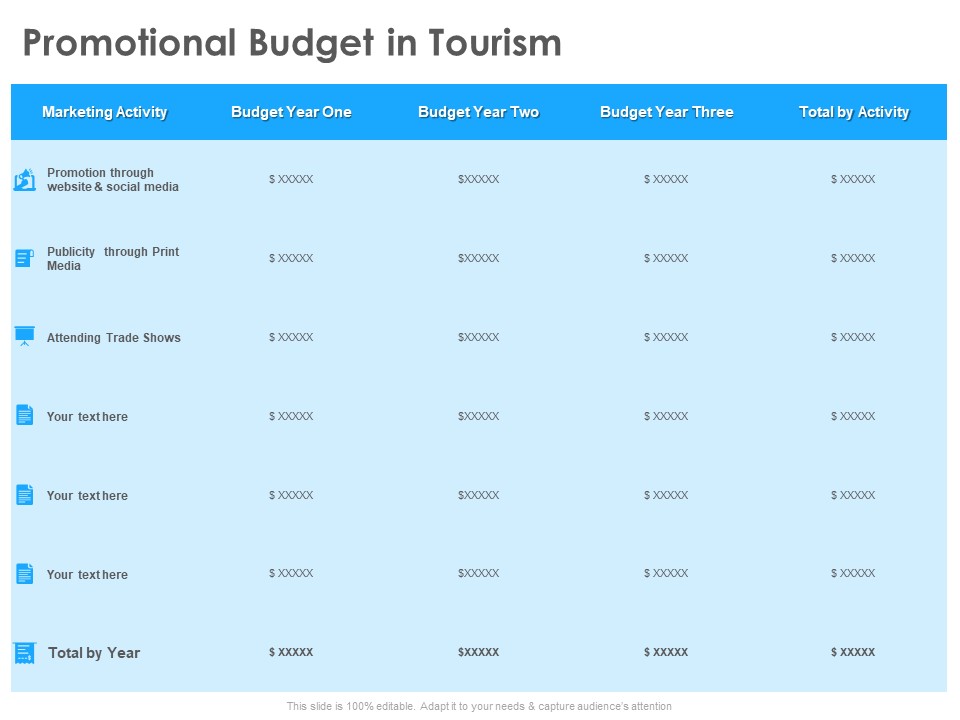The image size is (960, 720).
Task: Click the print media icon beside Publicity row
Action: click(x=24, y=258)
